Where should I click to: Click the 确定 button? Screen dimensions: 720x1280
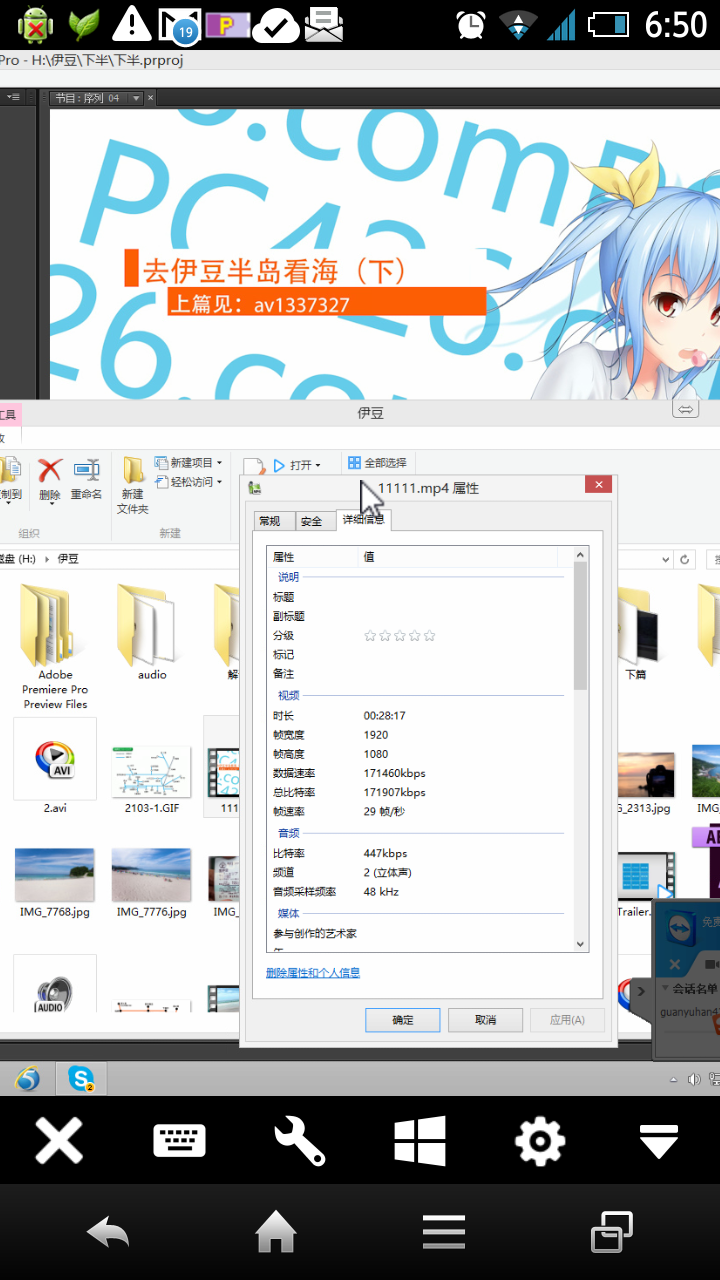(x=403, y=1020)
